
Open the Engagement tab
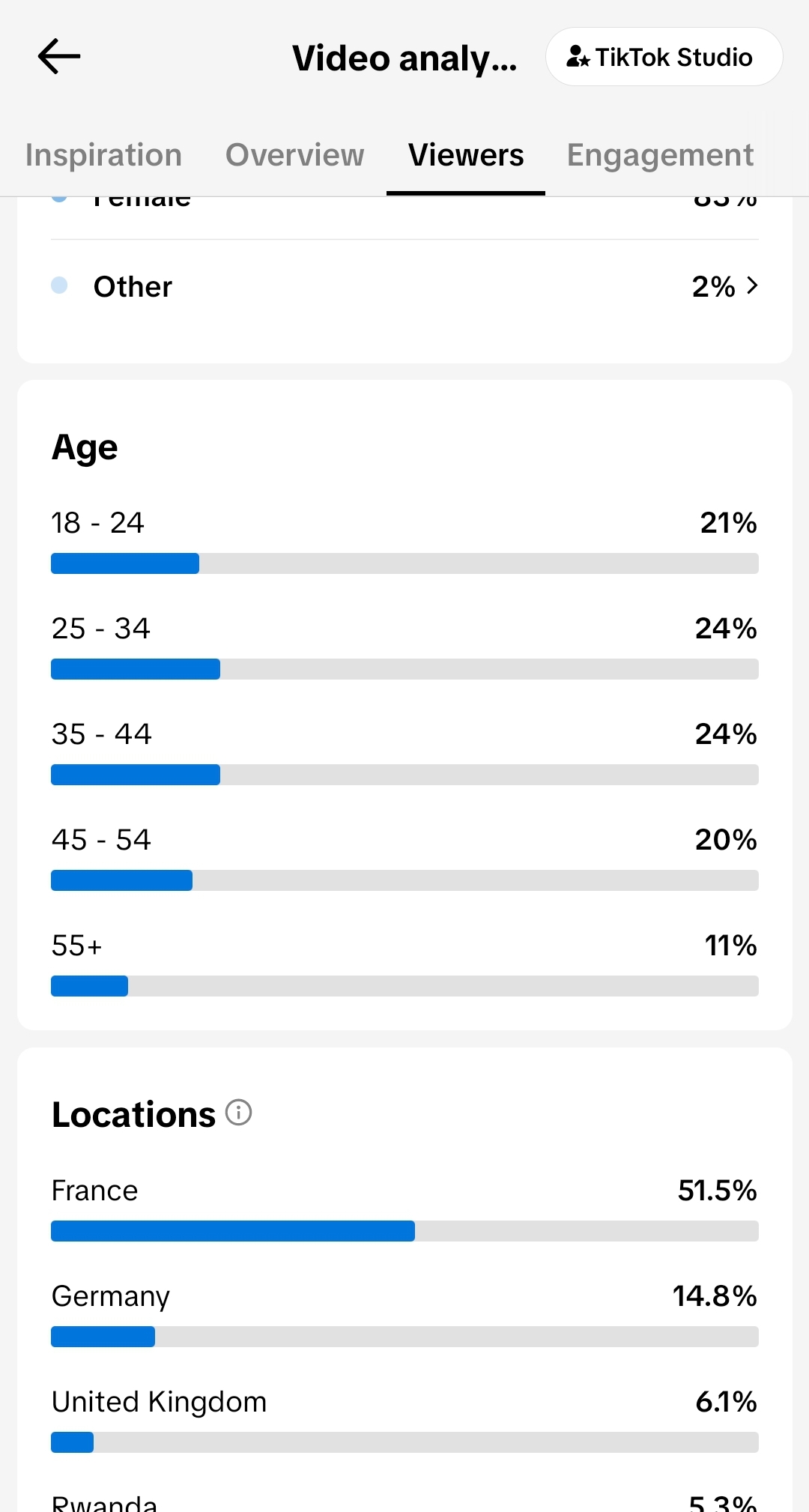660,155
